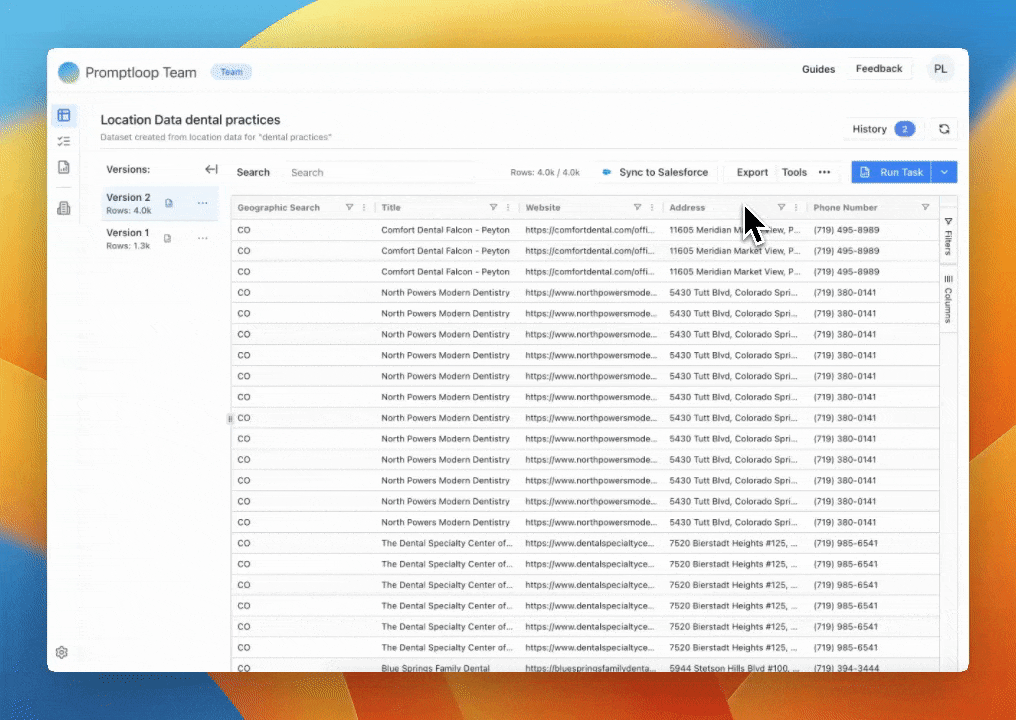Collapse the Versions panel with the arrow
Image resolution: width=1016 pixels, height=720 pixels.
point(212,169)
